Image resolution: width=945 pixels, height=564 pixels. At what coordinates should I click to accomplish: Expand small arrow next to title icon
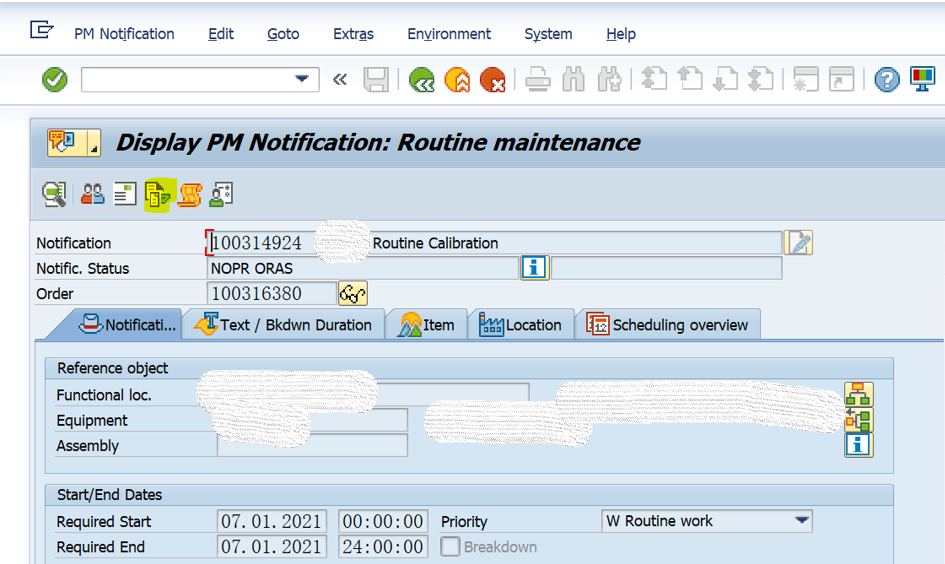[94, 143]
